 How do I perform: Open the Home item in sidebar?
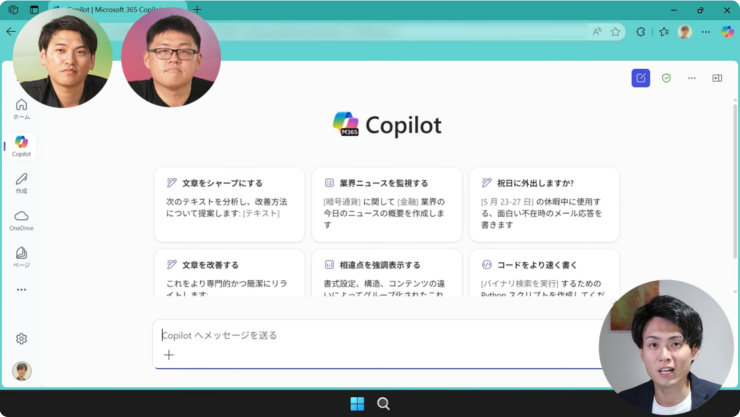coord(21,109)
